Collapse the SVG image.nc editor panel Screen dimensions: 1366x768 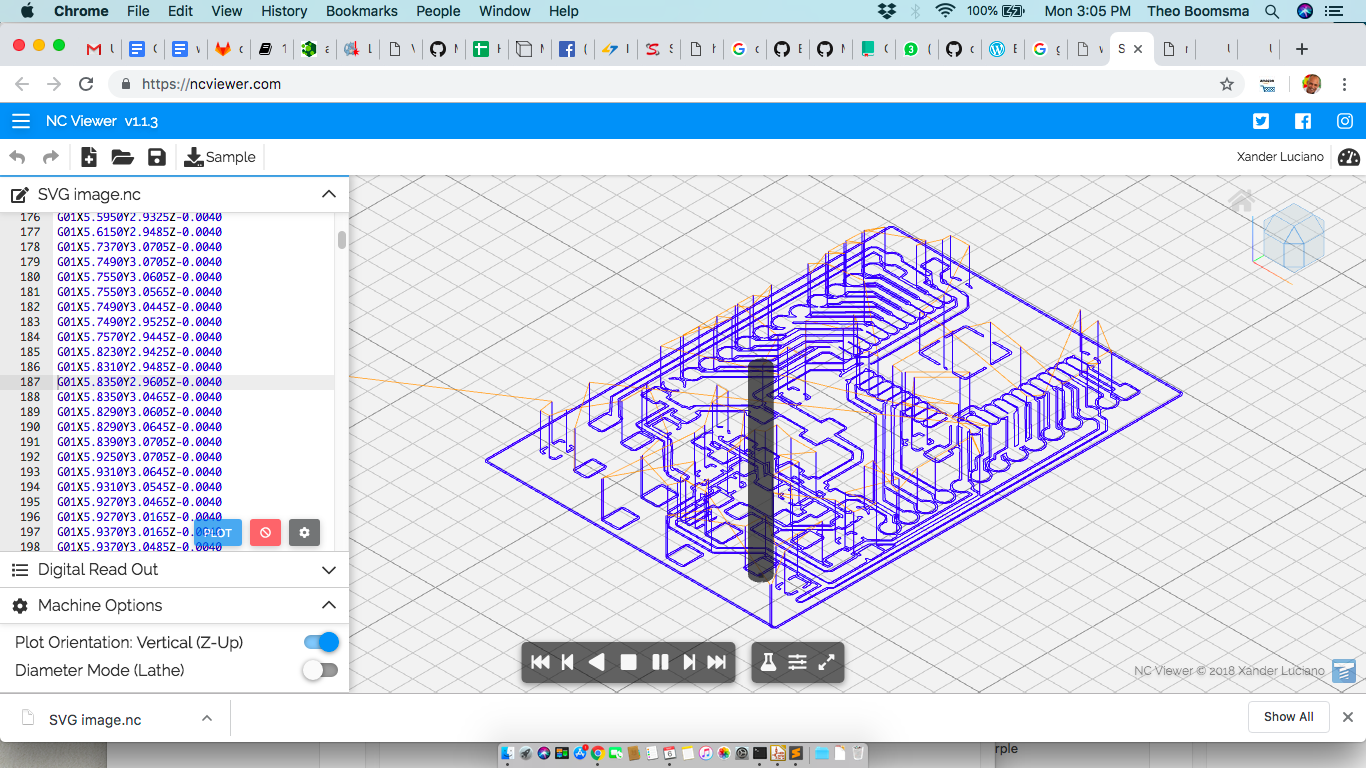(328, 194)
